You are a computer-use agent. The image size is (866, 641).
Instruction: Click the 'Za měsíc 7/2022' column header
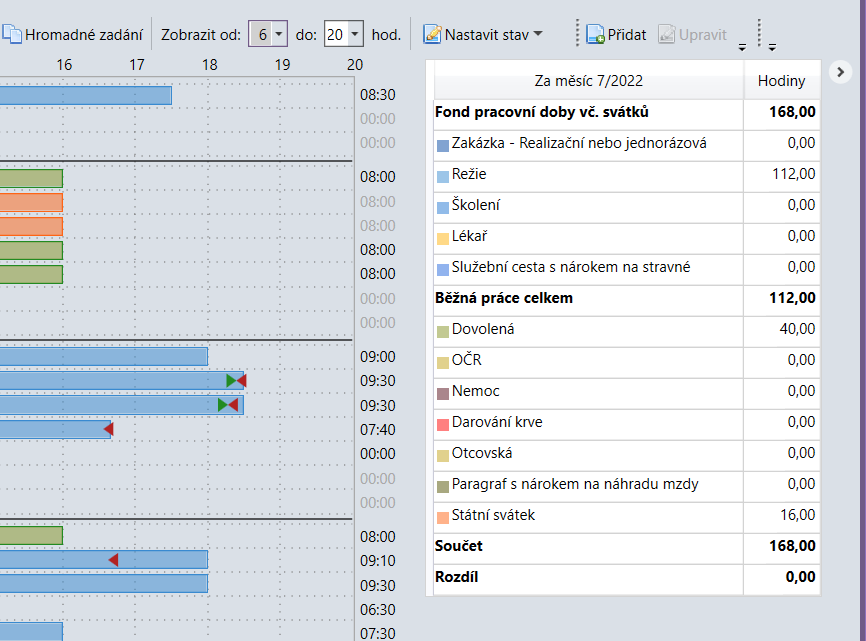click(589, 81)
